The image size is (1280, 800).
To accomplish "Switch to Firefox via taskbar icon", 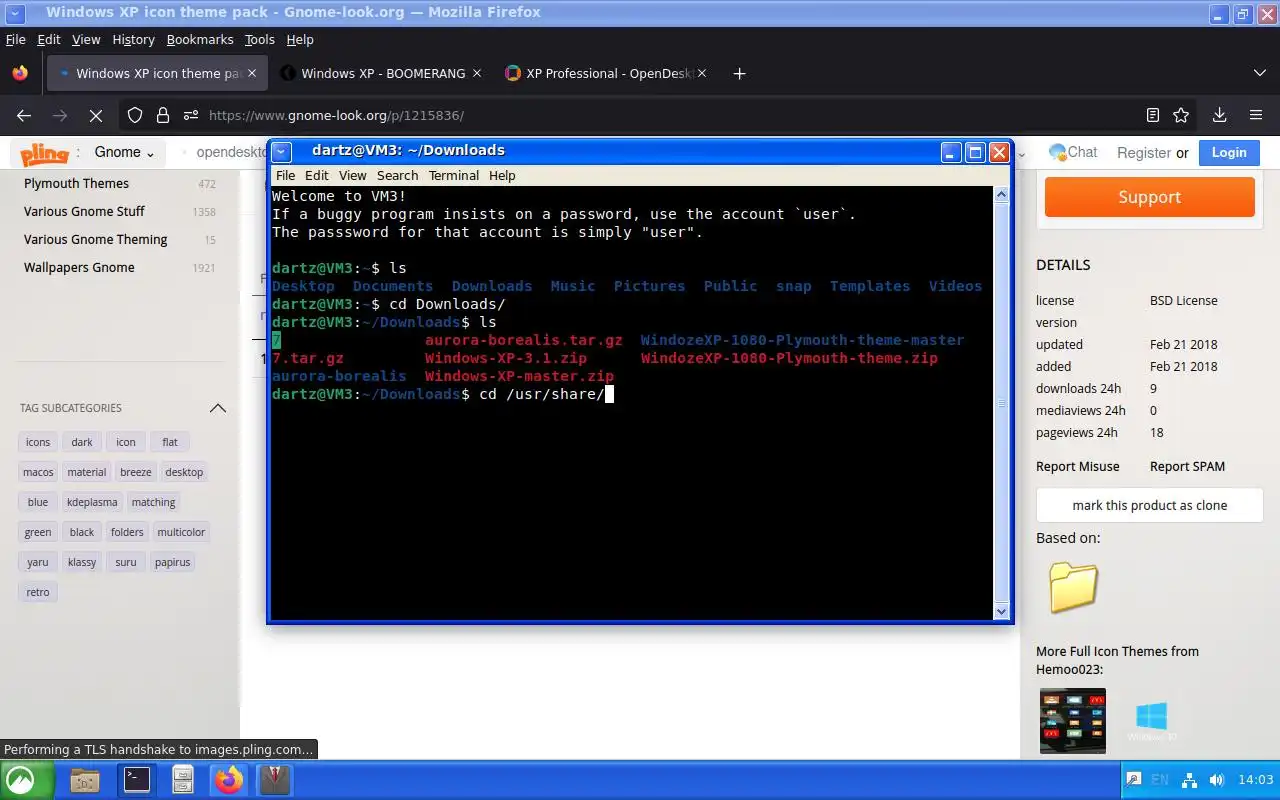I will (230, 780).
